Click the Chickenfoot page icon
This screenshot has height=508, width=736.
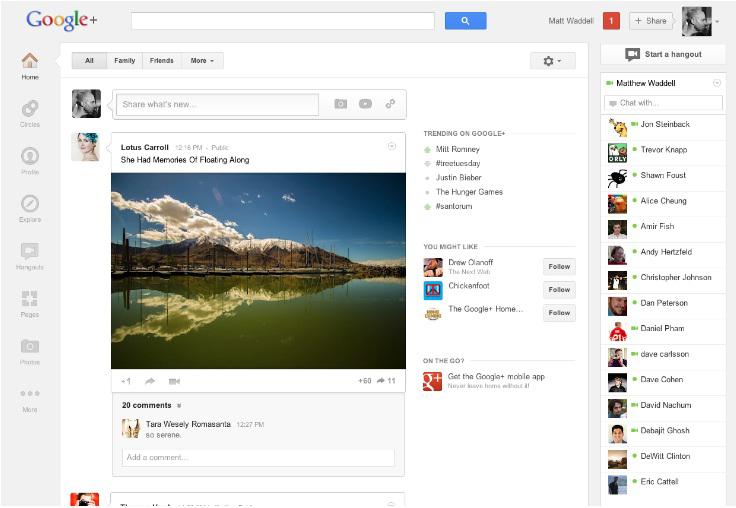click(433, 291)
